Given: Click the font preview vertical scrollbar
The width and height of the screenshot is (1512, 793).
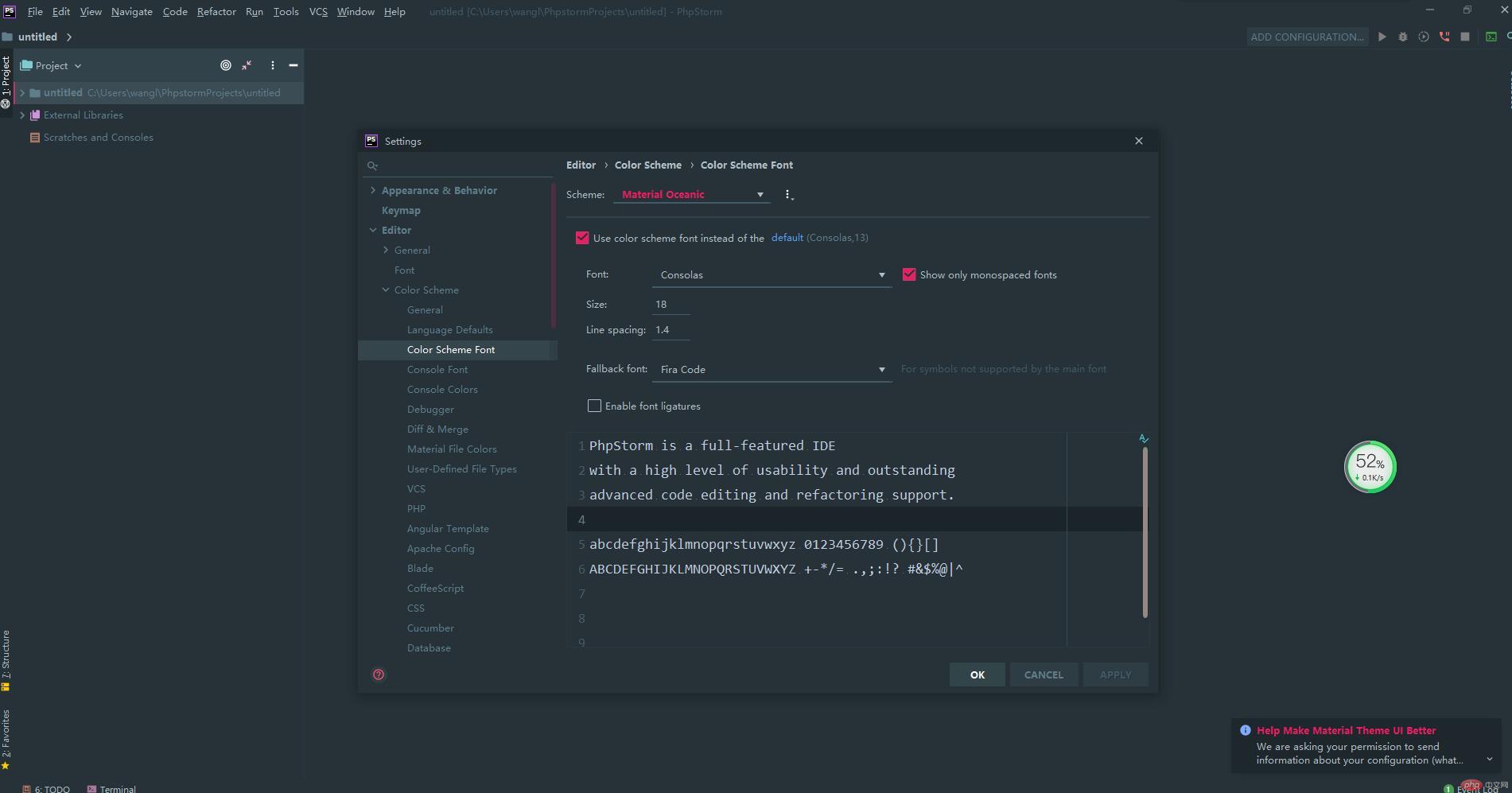Looking at the screenshot, I should point(1145,532).
